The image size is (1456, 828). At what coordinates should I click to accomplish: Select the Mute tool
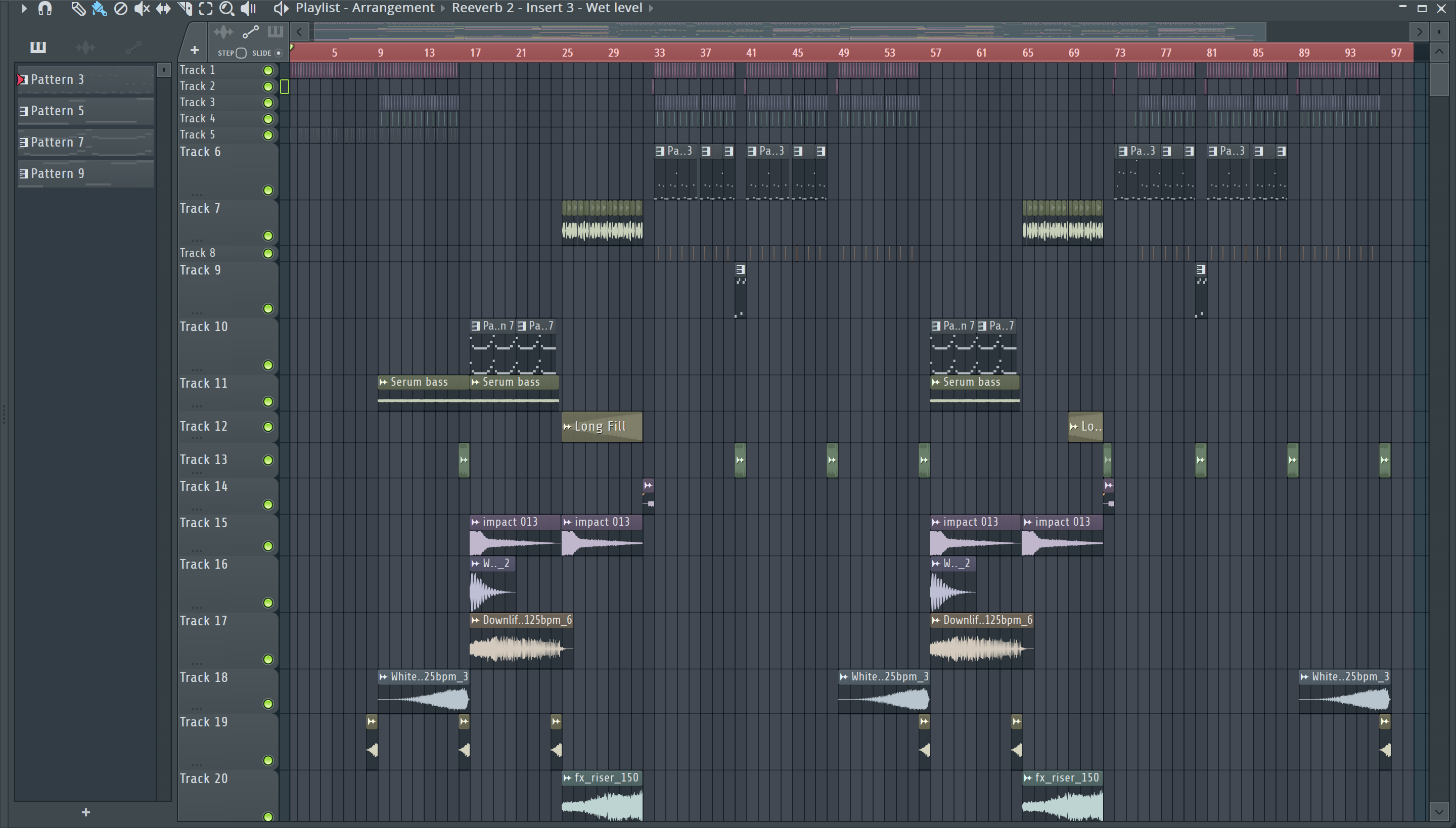pyautogui.click(x=142, y=8)
